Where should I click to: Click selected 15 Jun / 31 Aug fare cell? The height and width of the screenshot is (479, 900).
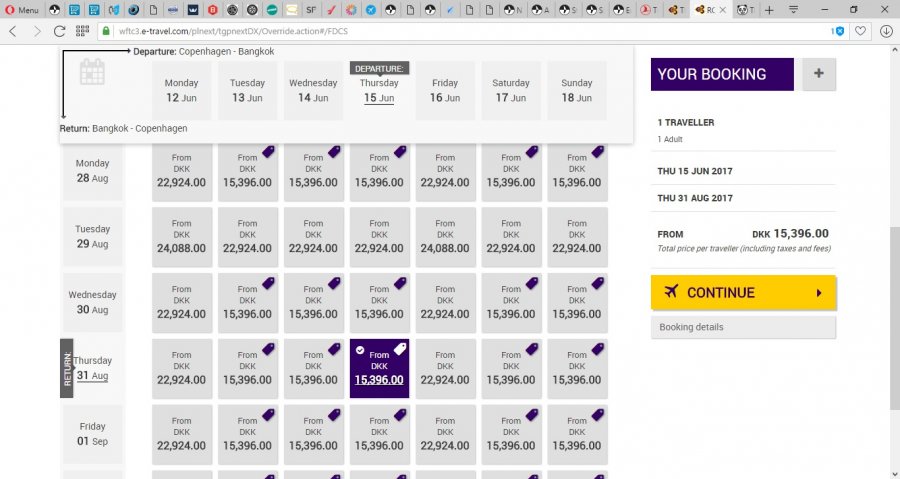[x=379, y=368]
